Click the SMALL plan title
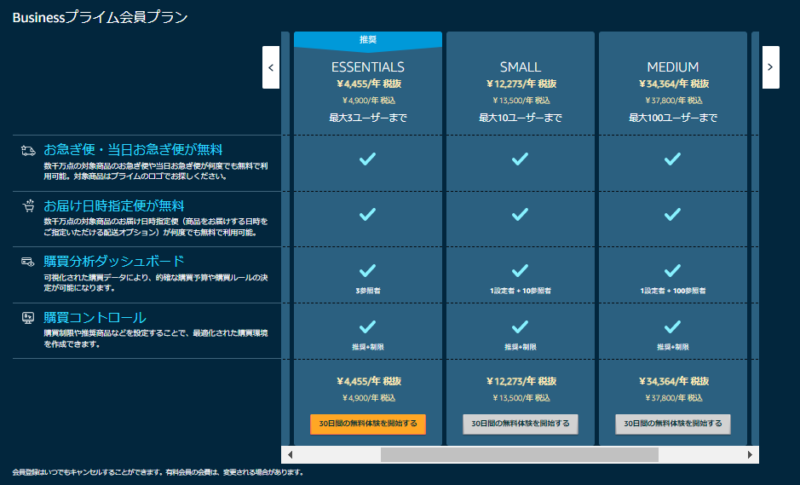This screenshot has width=800, height=485. click(520, 67)
